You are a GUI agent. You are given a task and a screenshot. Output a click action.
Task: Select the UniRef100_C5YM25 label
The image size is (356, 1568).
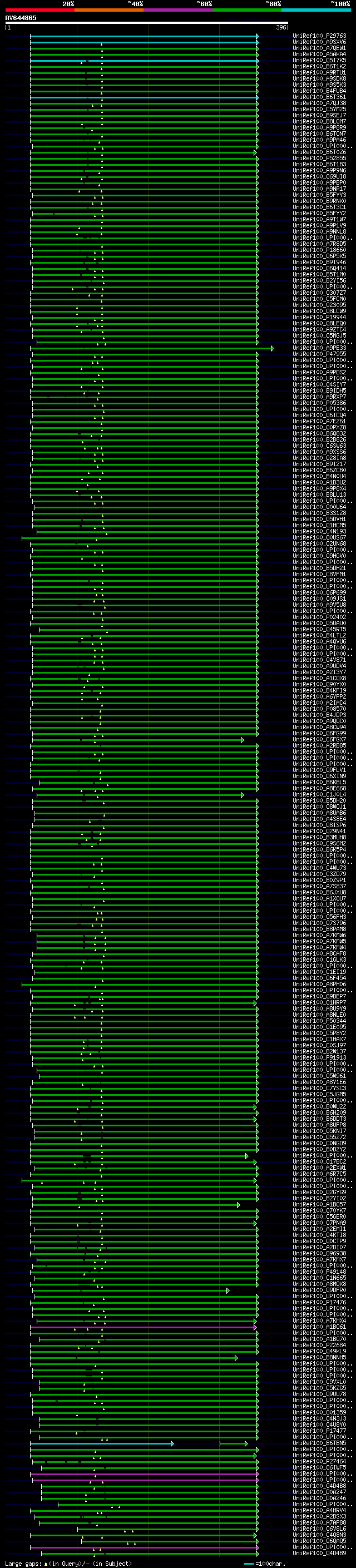pos(319,110)
